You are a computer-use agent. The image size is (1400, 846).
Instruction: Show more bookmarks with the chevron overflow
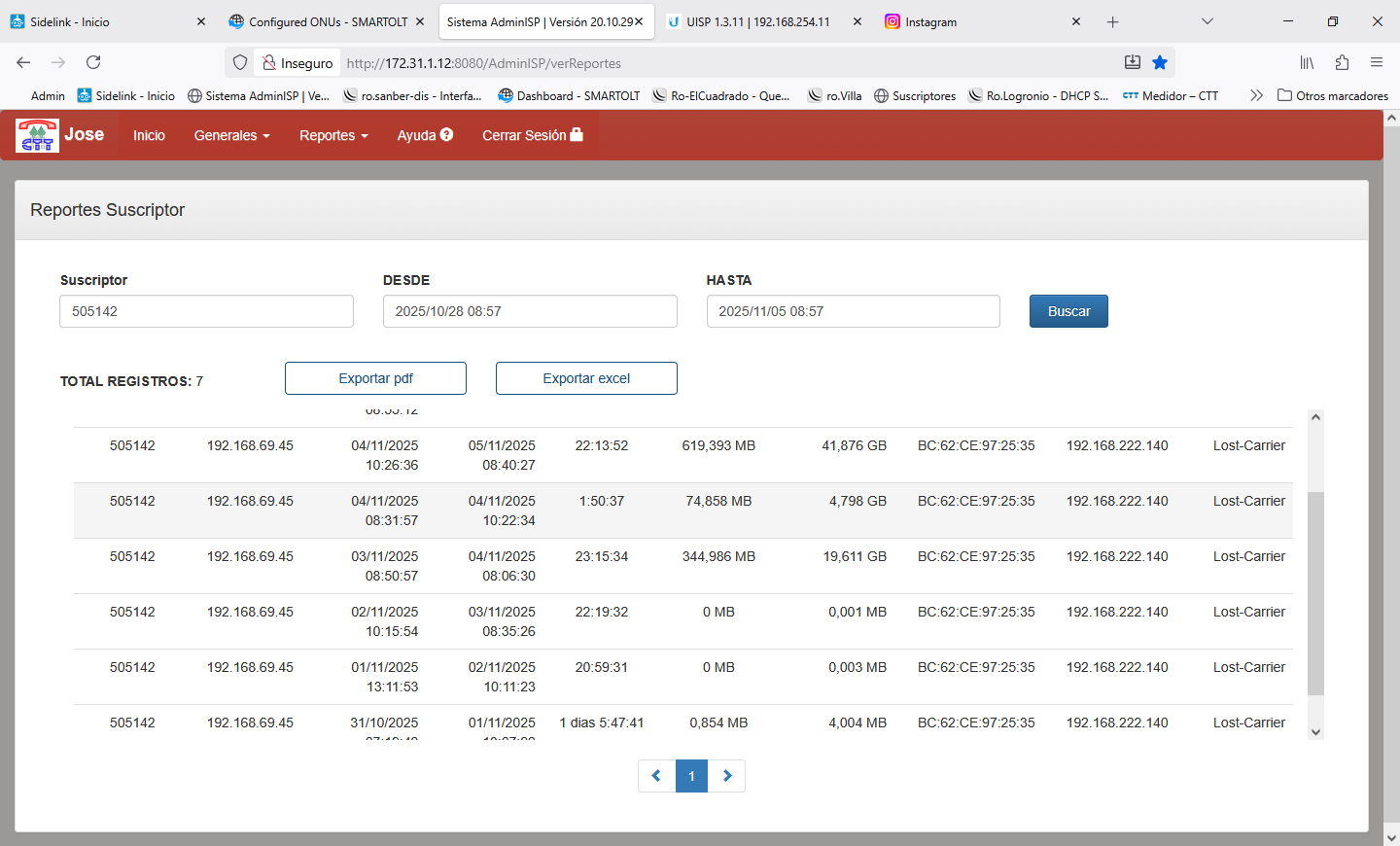coord(1256,95)
